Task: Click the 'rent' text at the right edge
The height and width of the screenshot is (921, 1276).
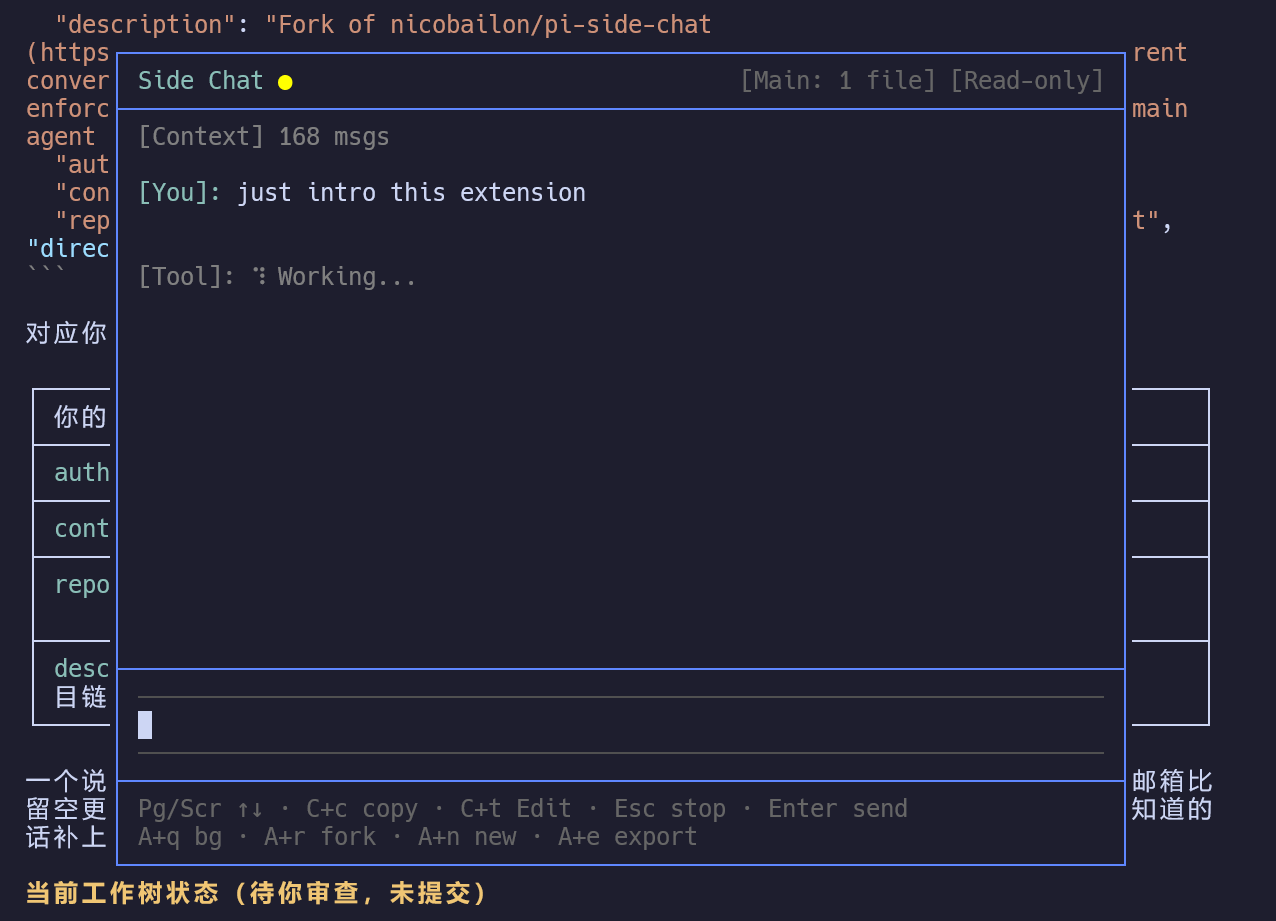Action: [1160, 53]
